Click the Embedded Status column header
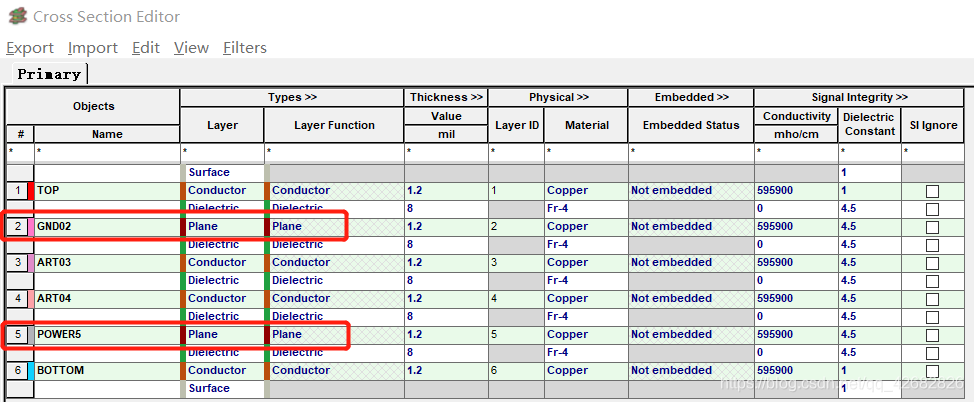 691,125
